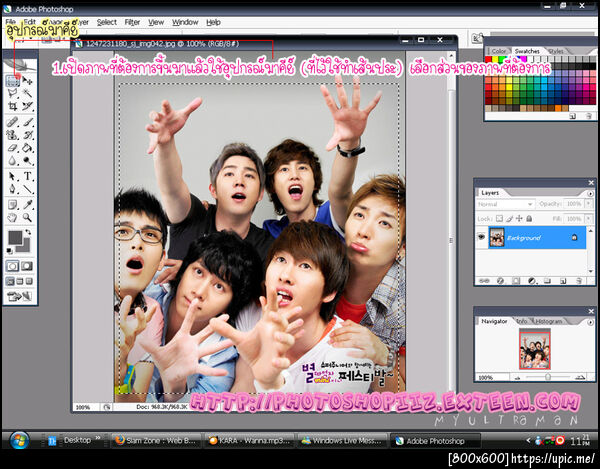This screenshot has width=600, height=469.
Task: Add layer mask from Layers panel footer
Action: coord(516,281)
